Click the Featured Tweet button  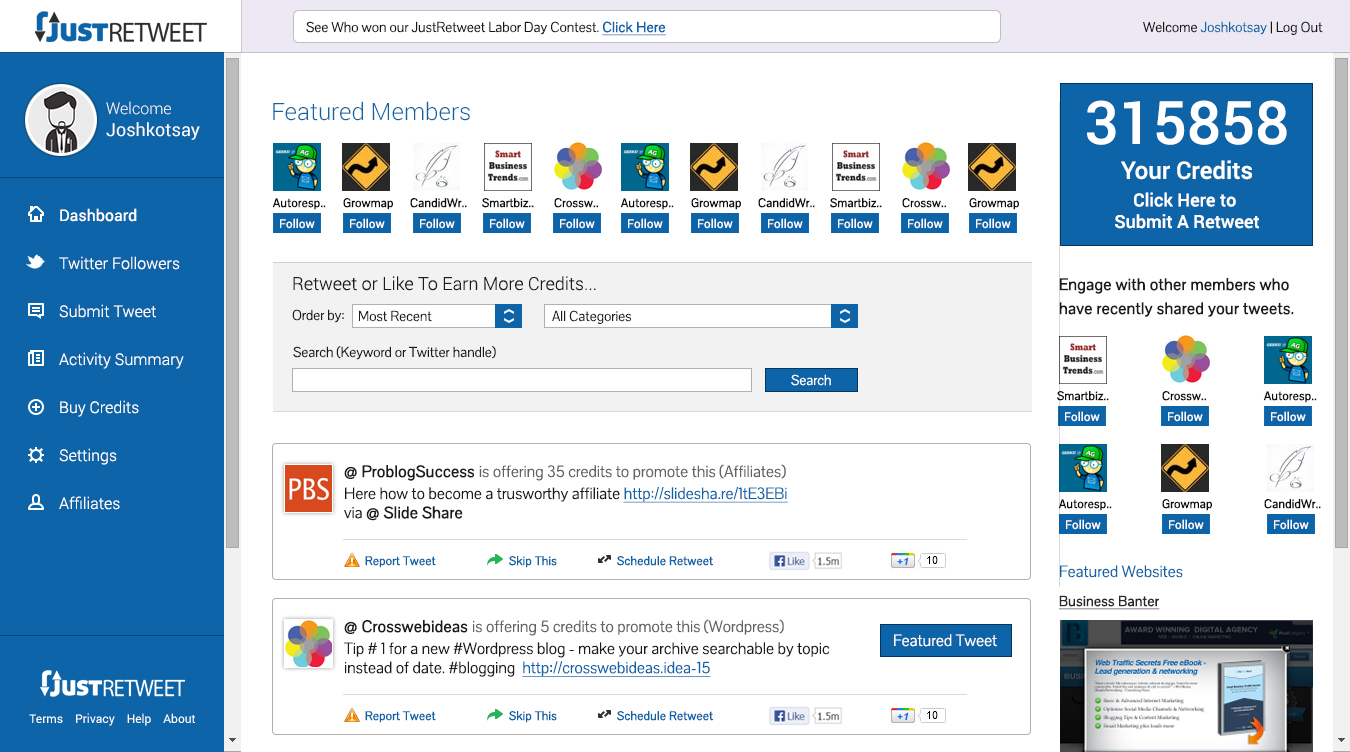click(945, 641)
